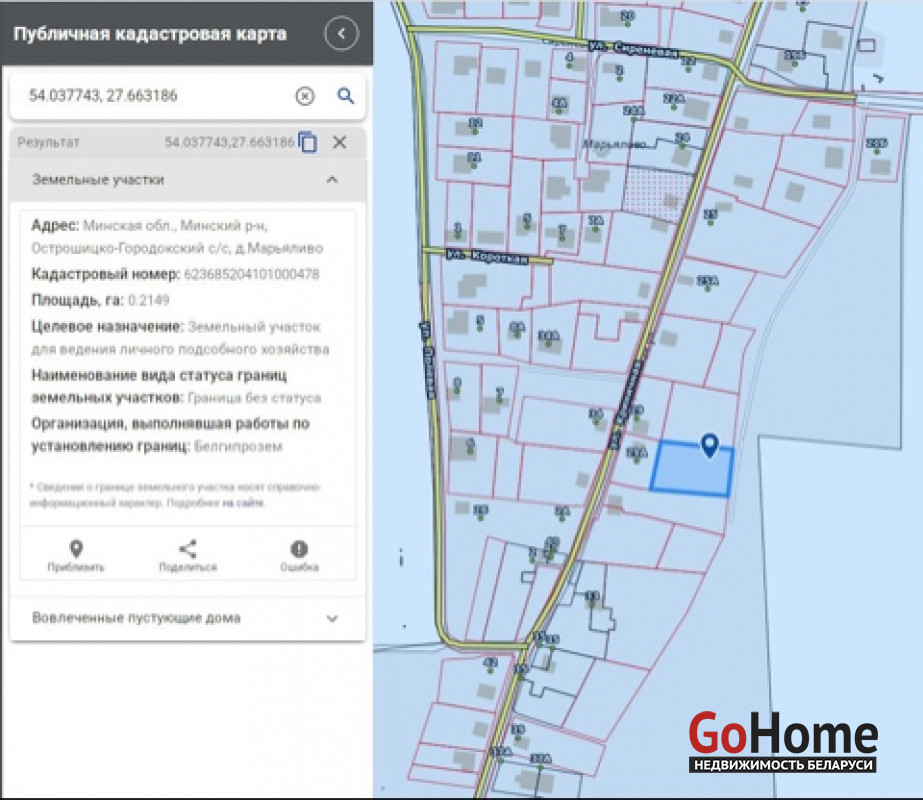Close the Результат panel

pyautogui.click(x=339, y=142)
